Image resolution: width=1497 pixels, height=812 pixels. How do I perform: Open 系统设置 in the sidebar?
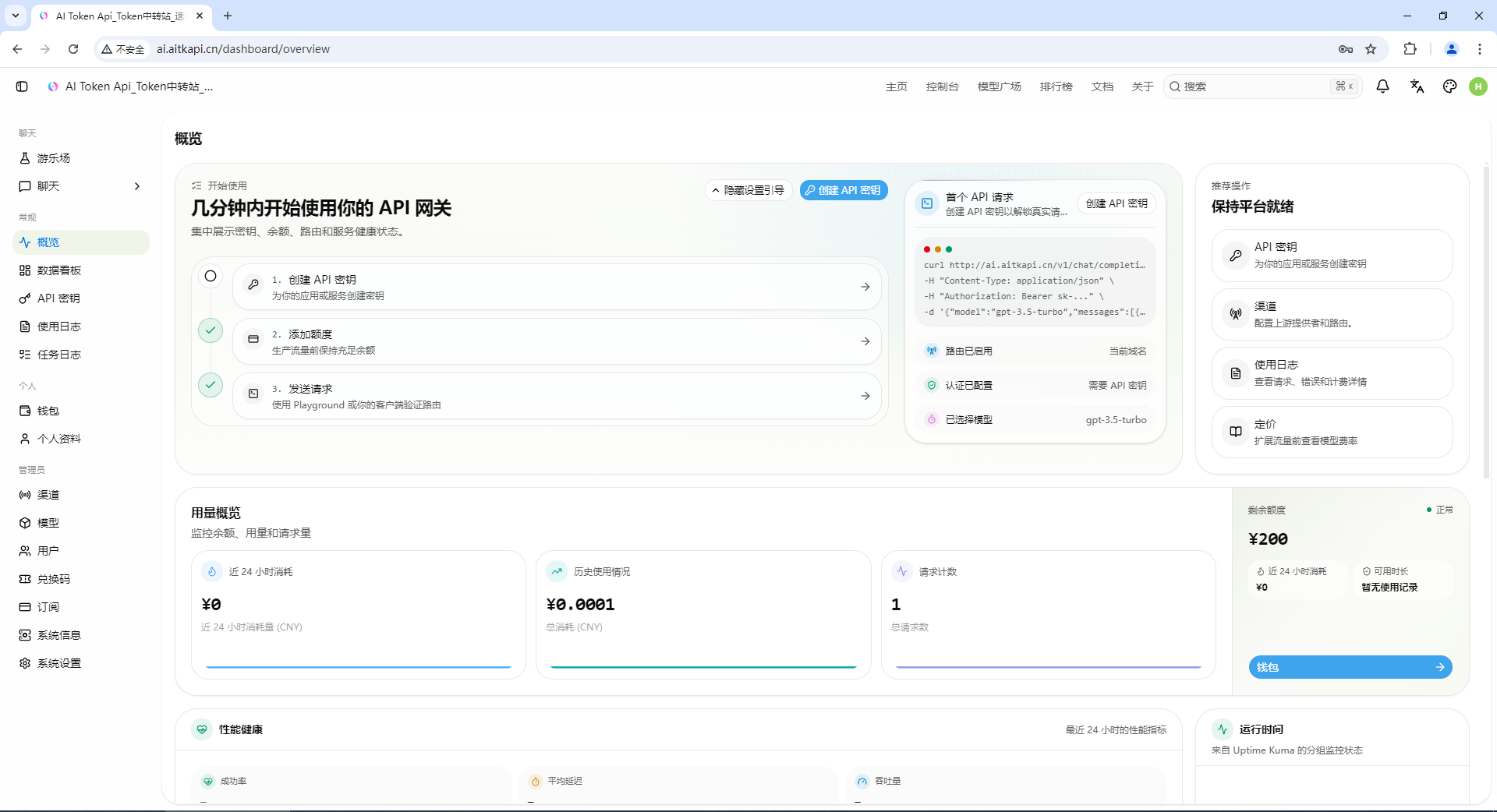[81, 663]
